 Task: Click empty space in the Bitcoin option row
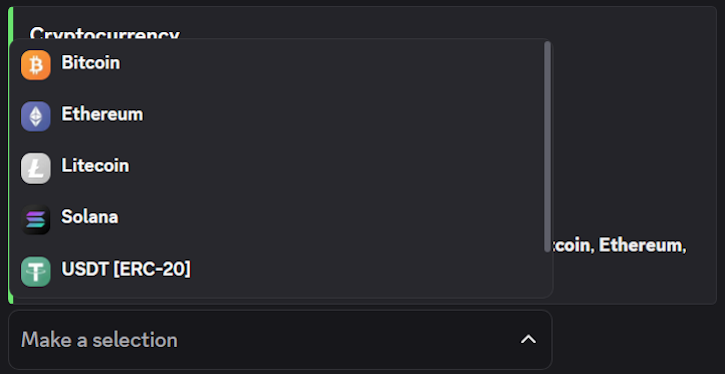coord(324,65)
